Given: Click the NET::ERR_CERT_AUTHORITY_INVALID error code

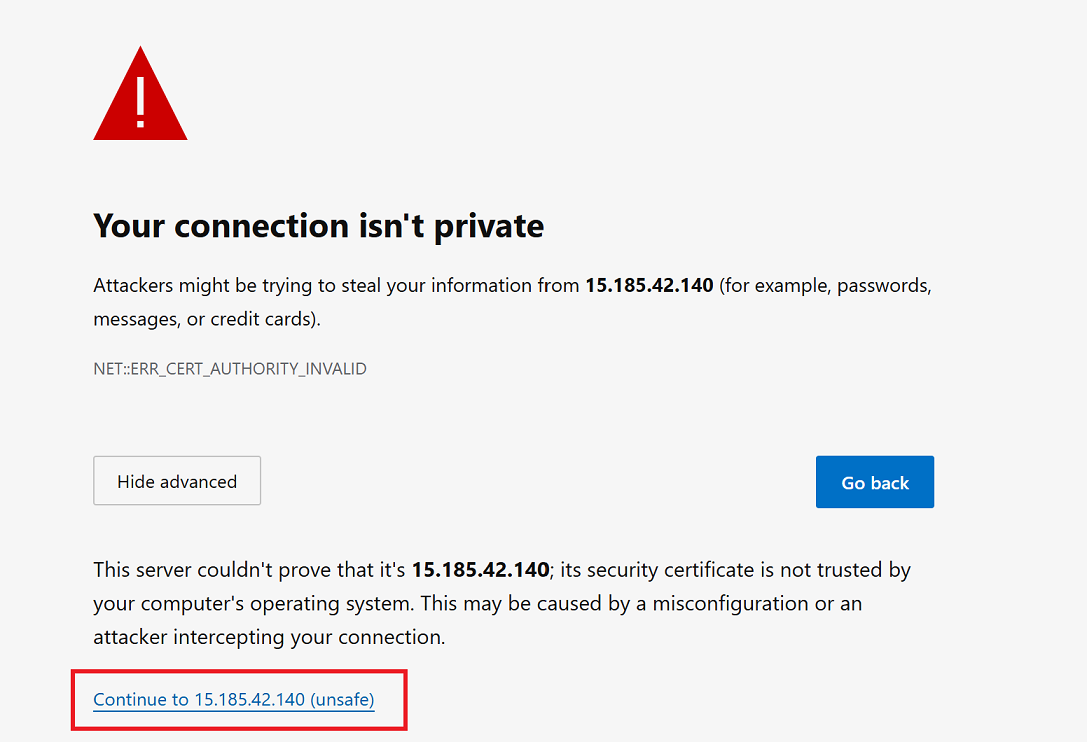Looking at the screenshot, I should 230,369.
